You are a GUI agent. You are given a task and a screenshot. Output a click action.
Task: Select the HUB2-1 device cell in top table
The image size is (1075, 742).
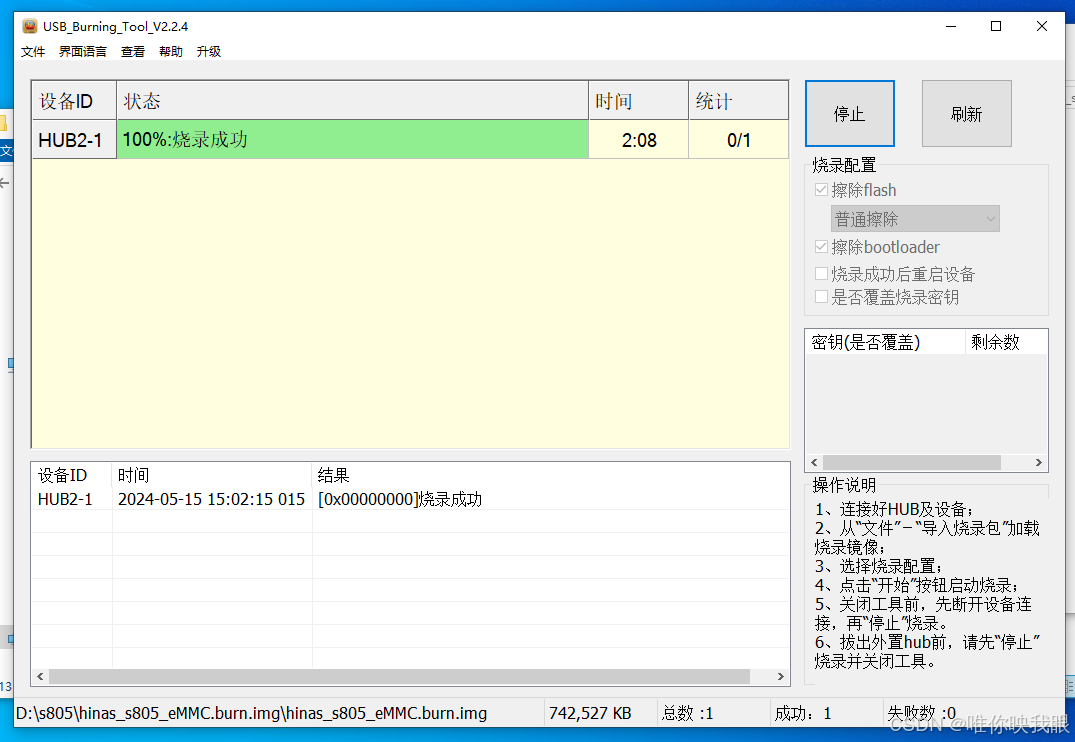(x=74, y=140)
